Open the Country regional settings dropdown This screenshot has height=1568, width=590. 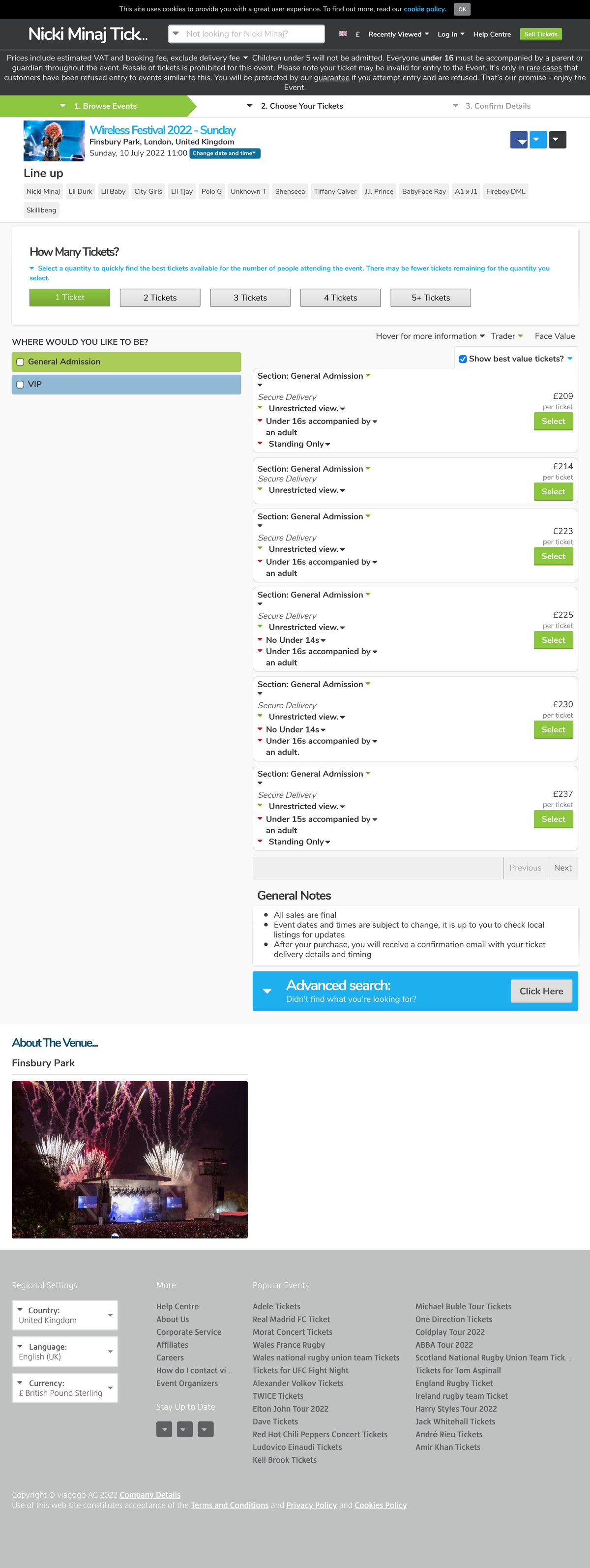click(x=65, y=1315)
